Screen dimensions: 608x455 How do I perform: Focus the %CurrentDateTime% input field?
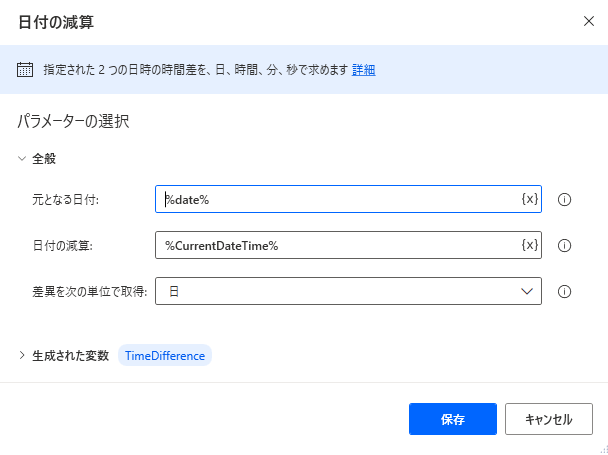348,245
